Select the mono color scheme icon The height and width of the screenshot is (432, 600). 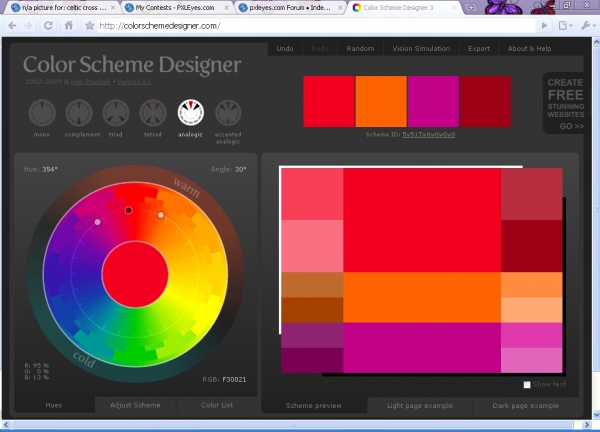(x=42, y=113)
